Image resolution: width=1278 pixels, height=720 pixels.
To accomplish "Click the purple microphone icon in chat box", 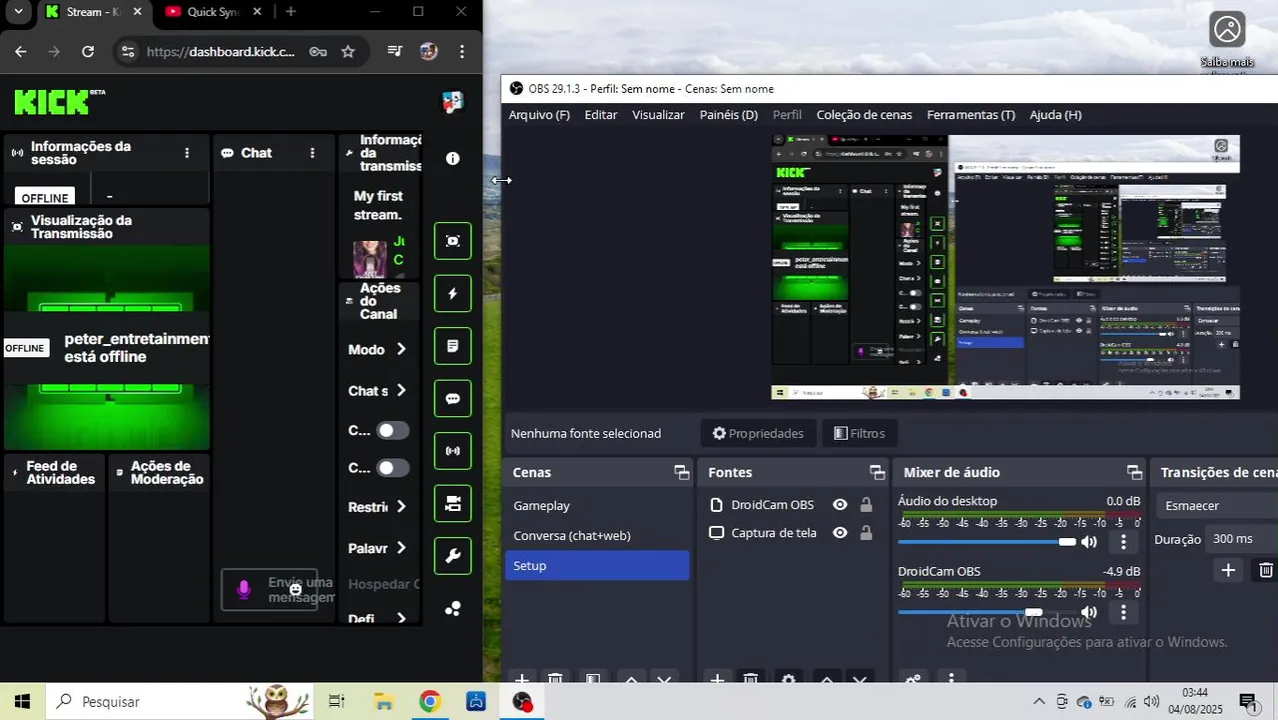I will 243,590.
